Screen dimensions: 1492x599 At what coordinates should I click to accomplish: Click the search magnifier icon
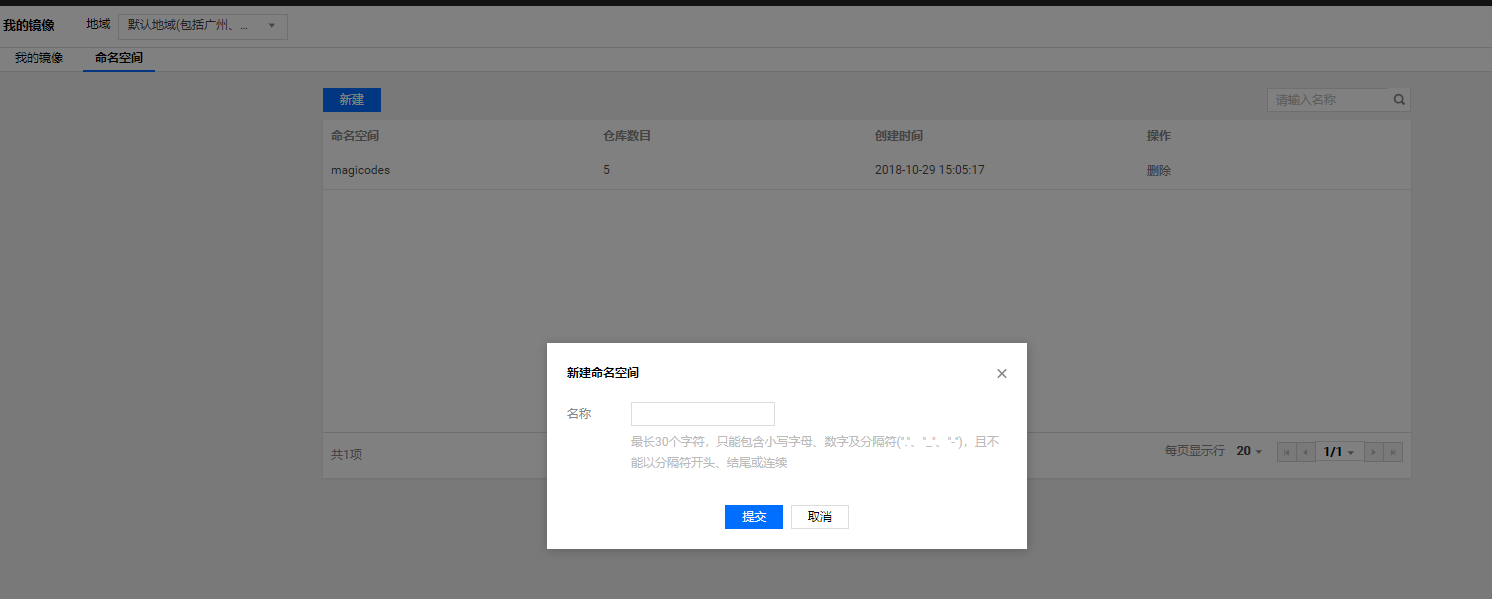click(x=1399, y=100)
